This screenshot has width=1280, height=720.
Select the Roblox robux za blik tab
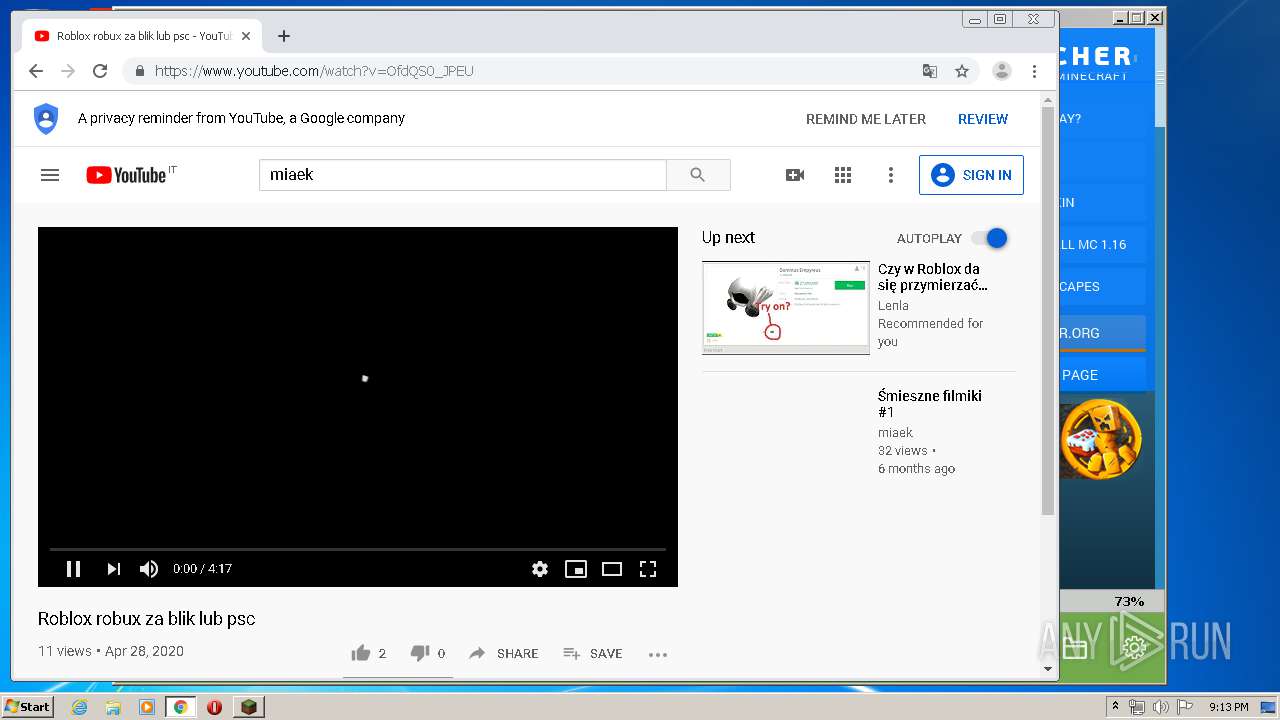tap(142, 36)
